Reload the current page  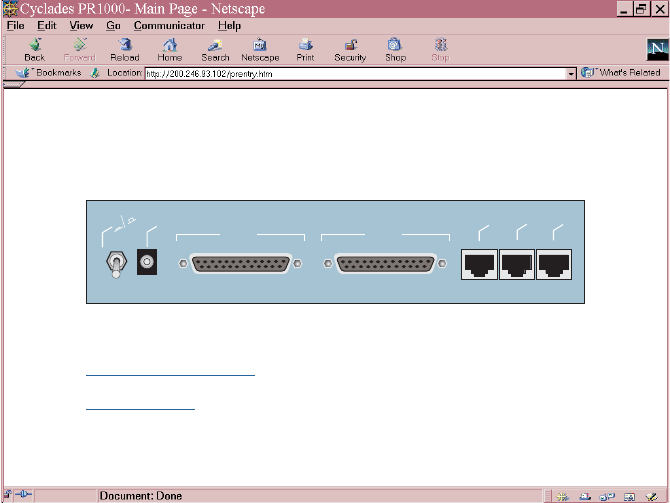[125, 50]
